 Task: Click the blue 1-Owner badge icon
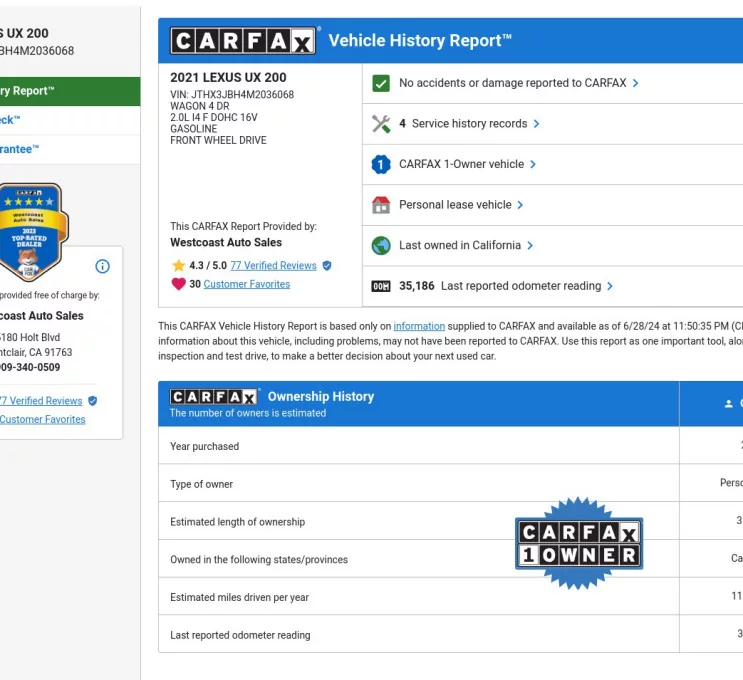tap(381, 164)
